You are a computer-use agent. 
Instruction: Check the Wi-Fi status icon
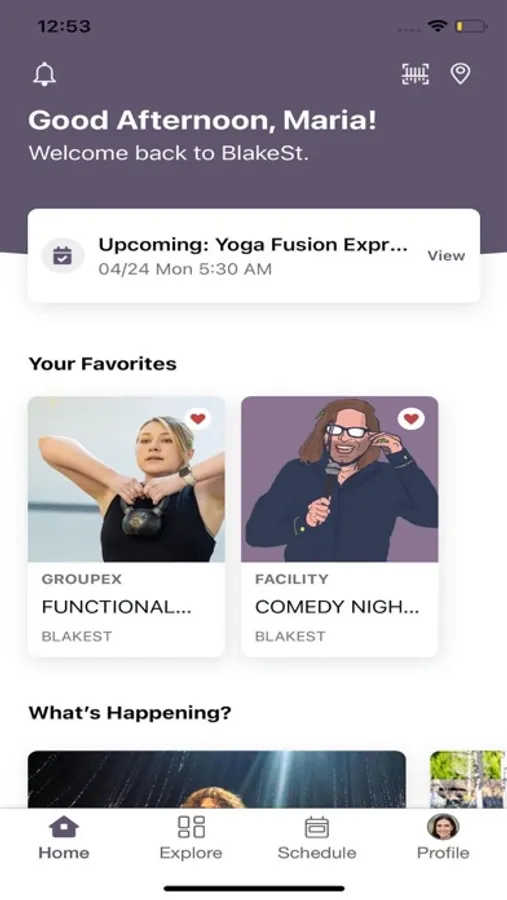(438, 26)
